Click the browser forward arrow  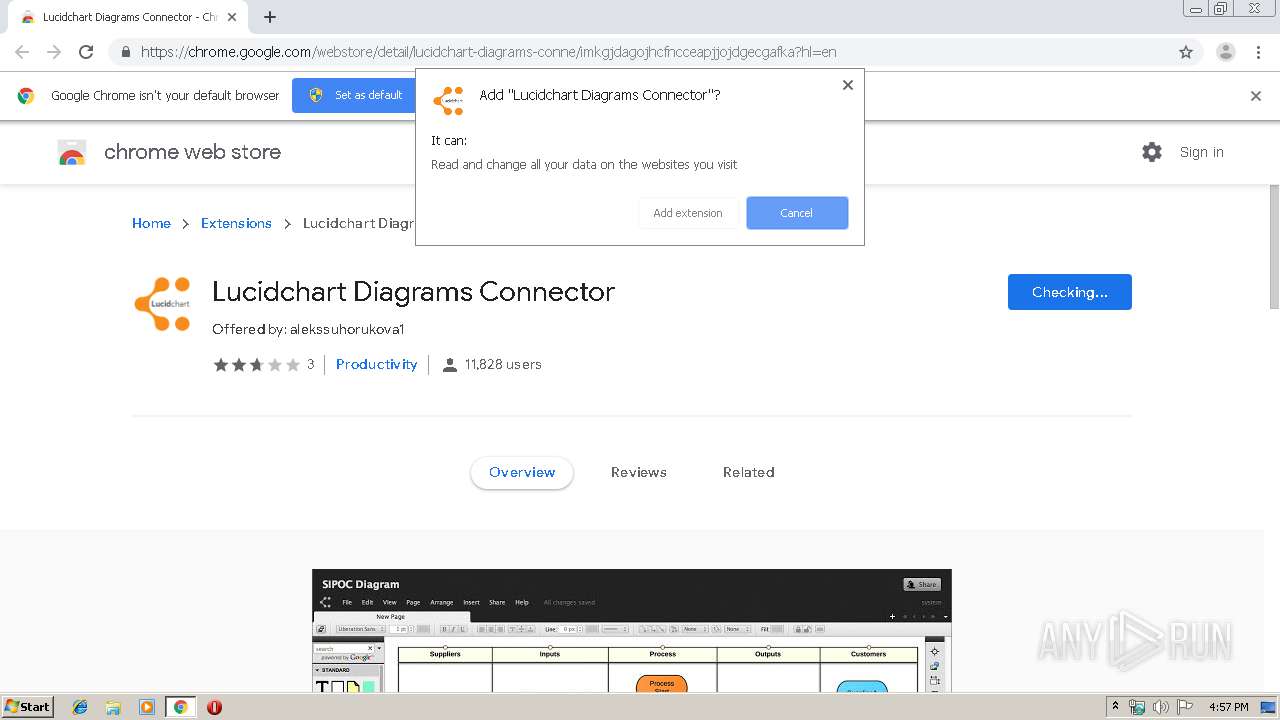click(54, 52)
